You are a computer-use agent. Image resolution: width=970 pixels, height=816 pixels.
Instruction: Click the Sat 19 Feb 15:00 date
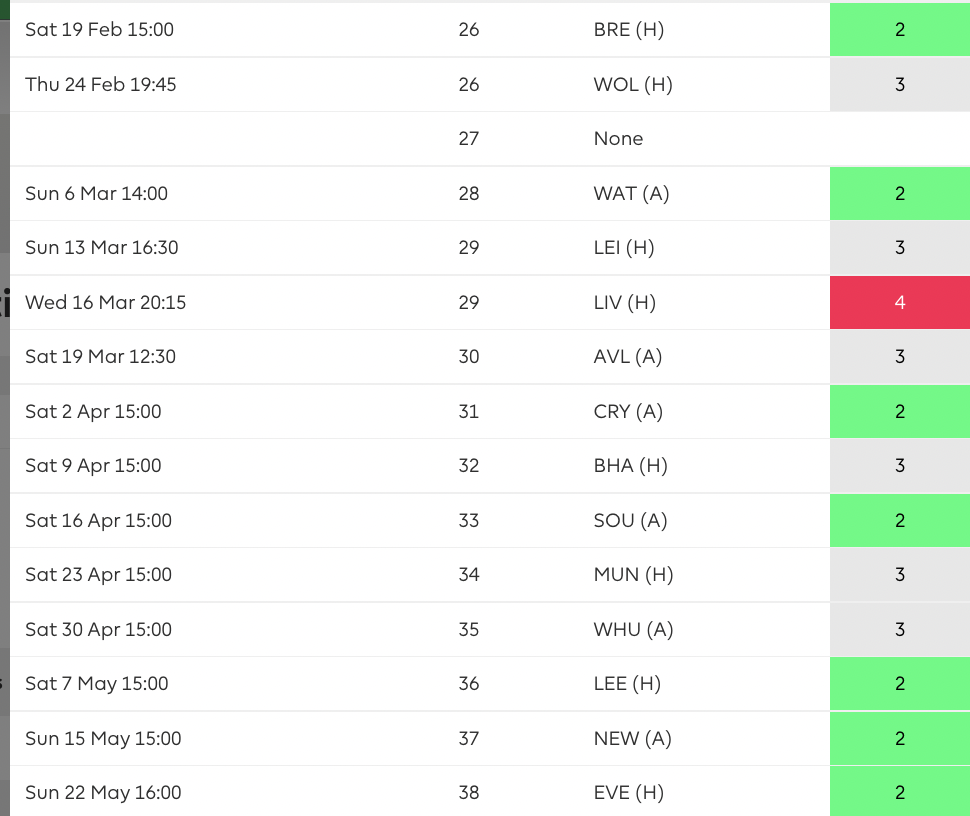click(99, 30)
